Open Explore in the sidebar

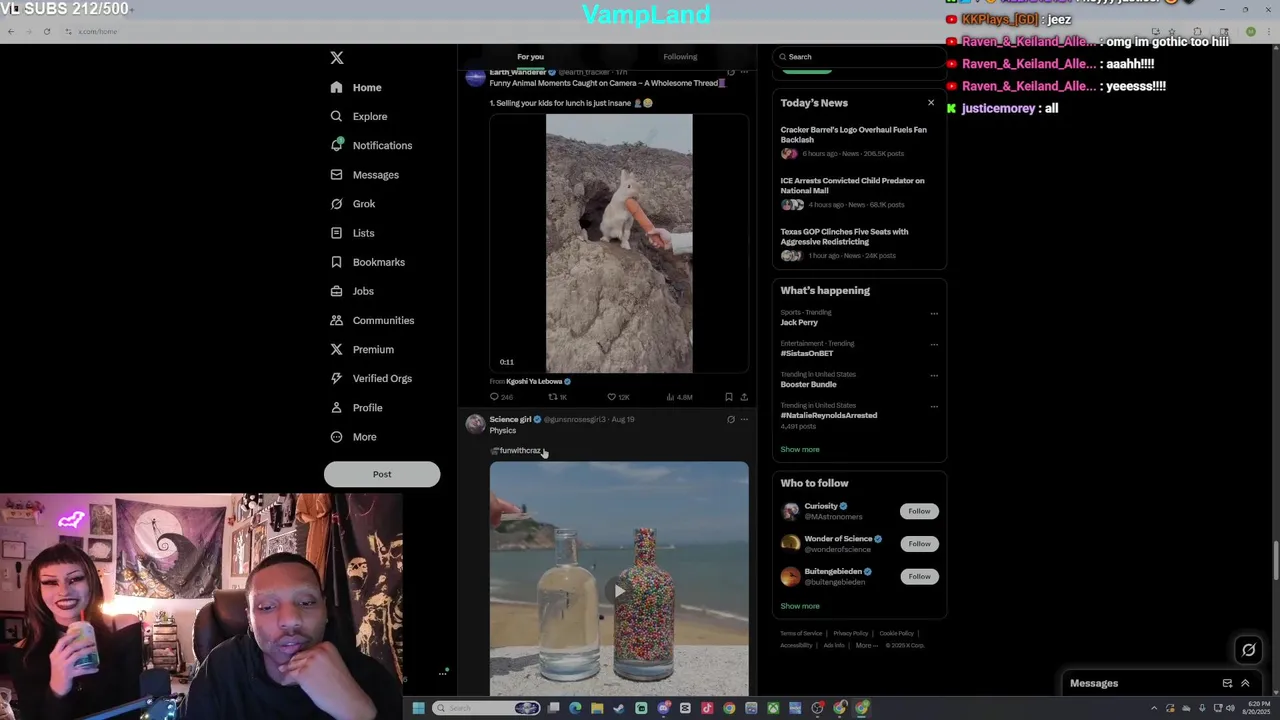pyautogui.click(x=359, y=116)
